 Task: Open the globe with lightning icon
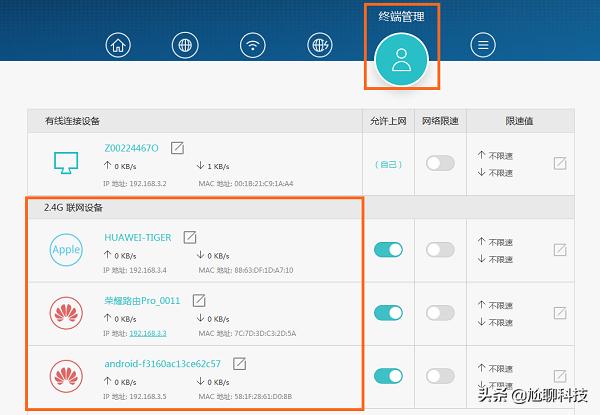pos(320,45)
